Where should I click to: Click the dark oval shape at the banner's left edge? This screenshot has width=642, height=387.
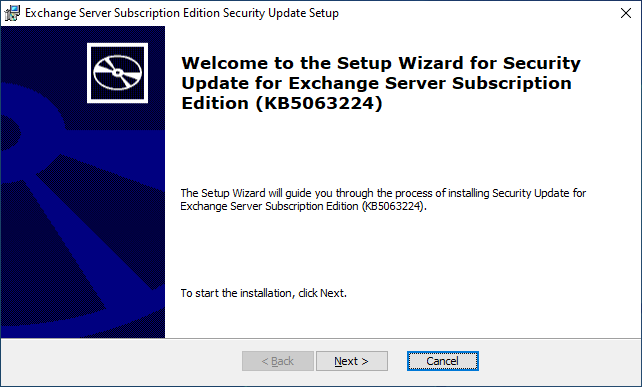click(x=9, y=133)
